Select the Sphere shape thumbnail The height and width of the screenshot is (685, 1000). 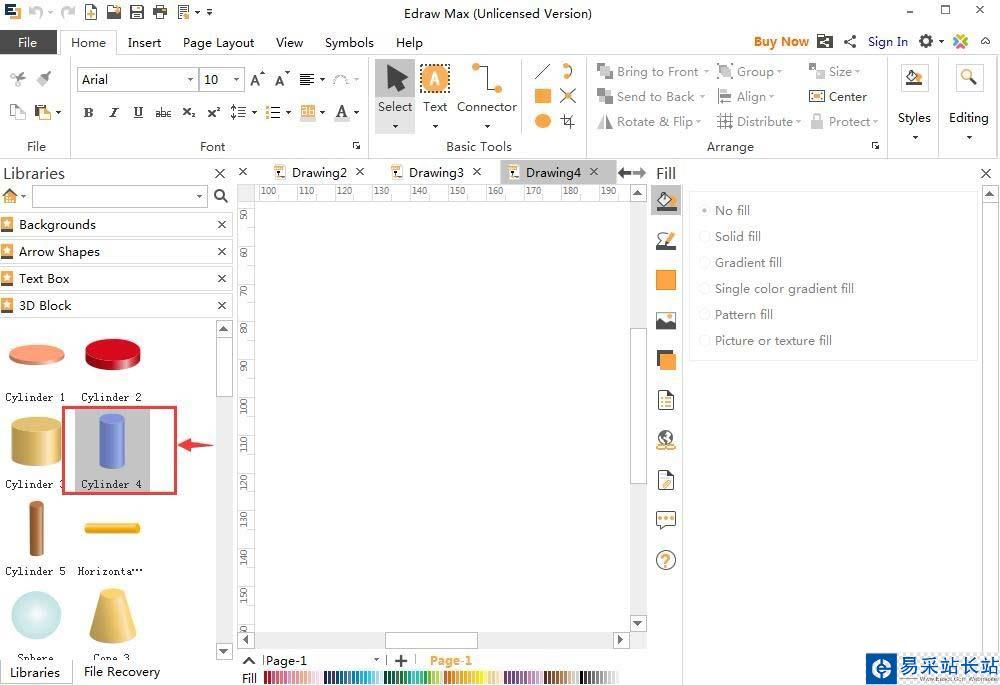click(x=36, y=615)
